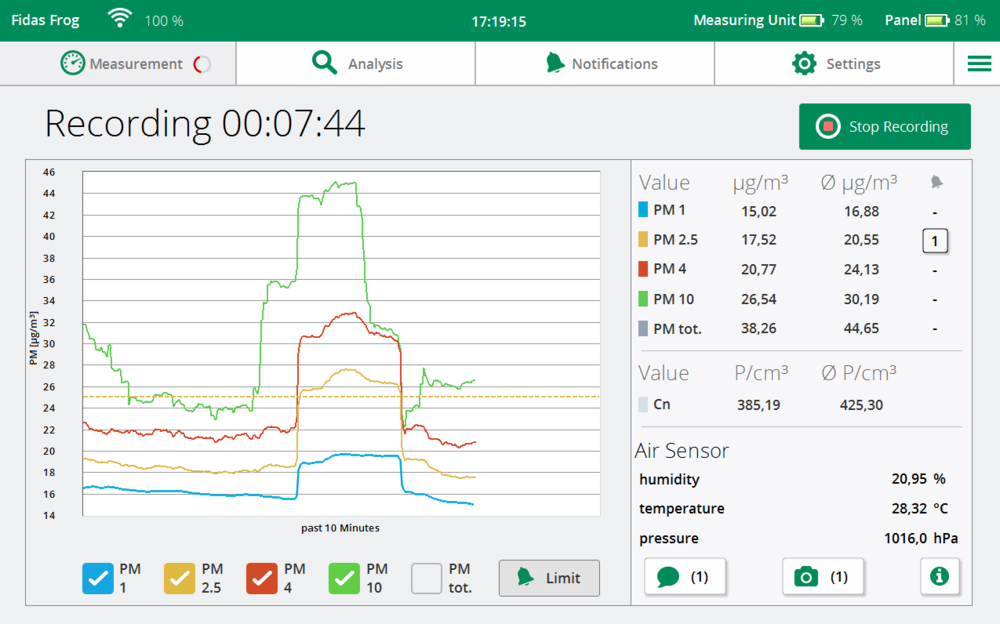Enable the PM tot. checkbox
Viewport: 1000px width, 624px height.
pos(427,578)
